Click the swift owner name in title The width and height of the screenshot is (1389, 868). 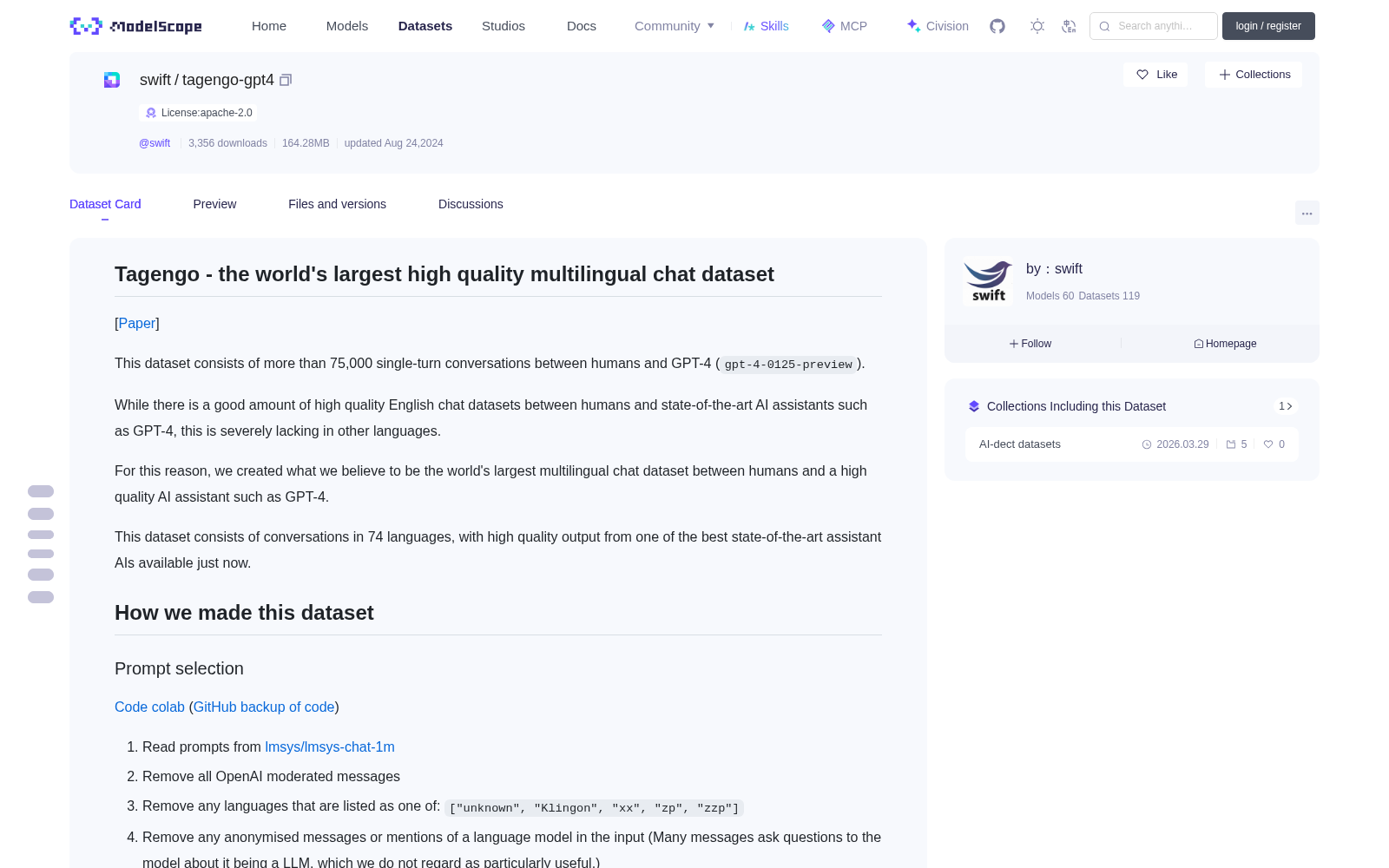[x=155, y=80]
